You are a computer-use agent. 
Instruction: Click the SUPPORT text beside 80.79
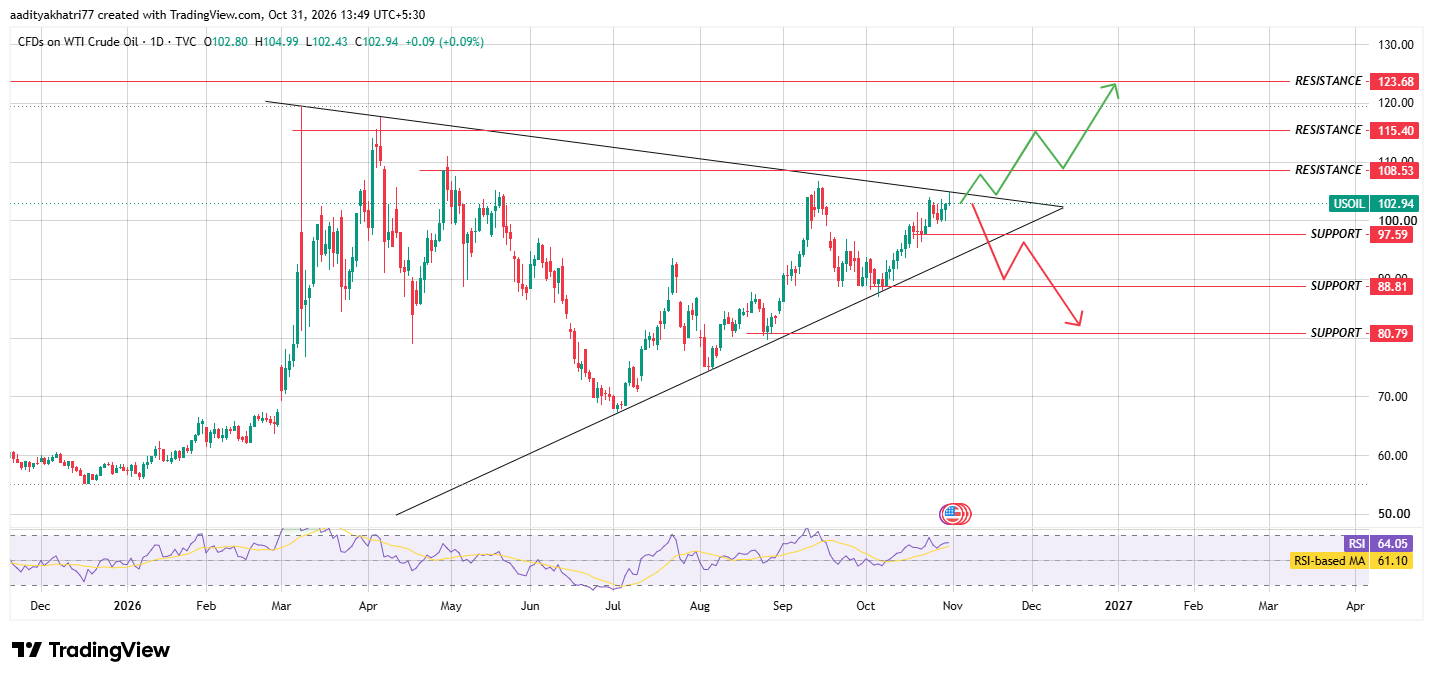click(x=1336, y=333)
